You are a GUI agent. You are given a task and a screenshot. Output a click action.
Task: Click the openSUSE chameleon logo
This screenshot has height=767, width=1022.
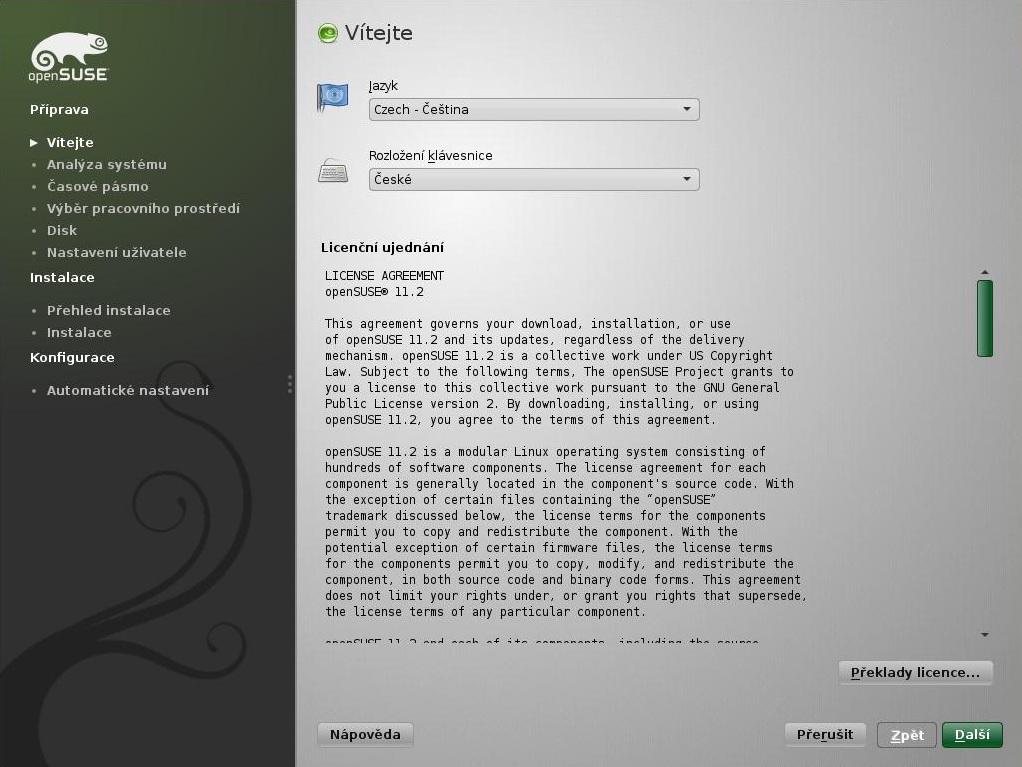coord(68,57)
